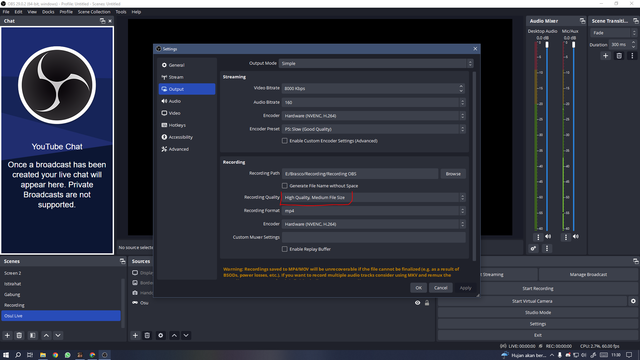Move source down arrow in Sources panel

(186, 336)
